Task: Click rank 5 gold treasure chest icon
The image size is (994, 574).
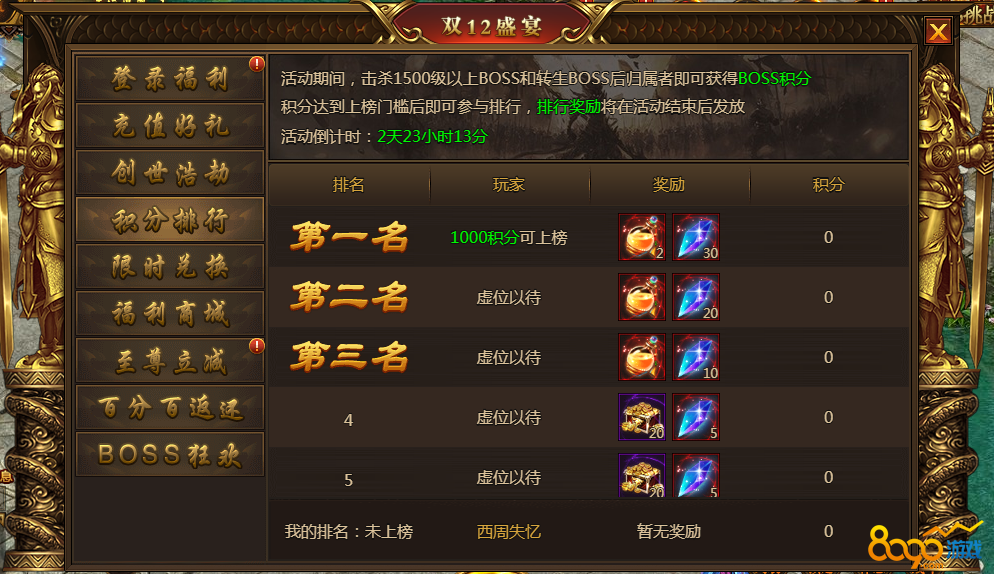Action: point(642,476)
